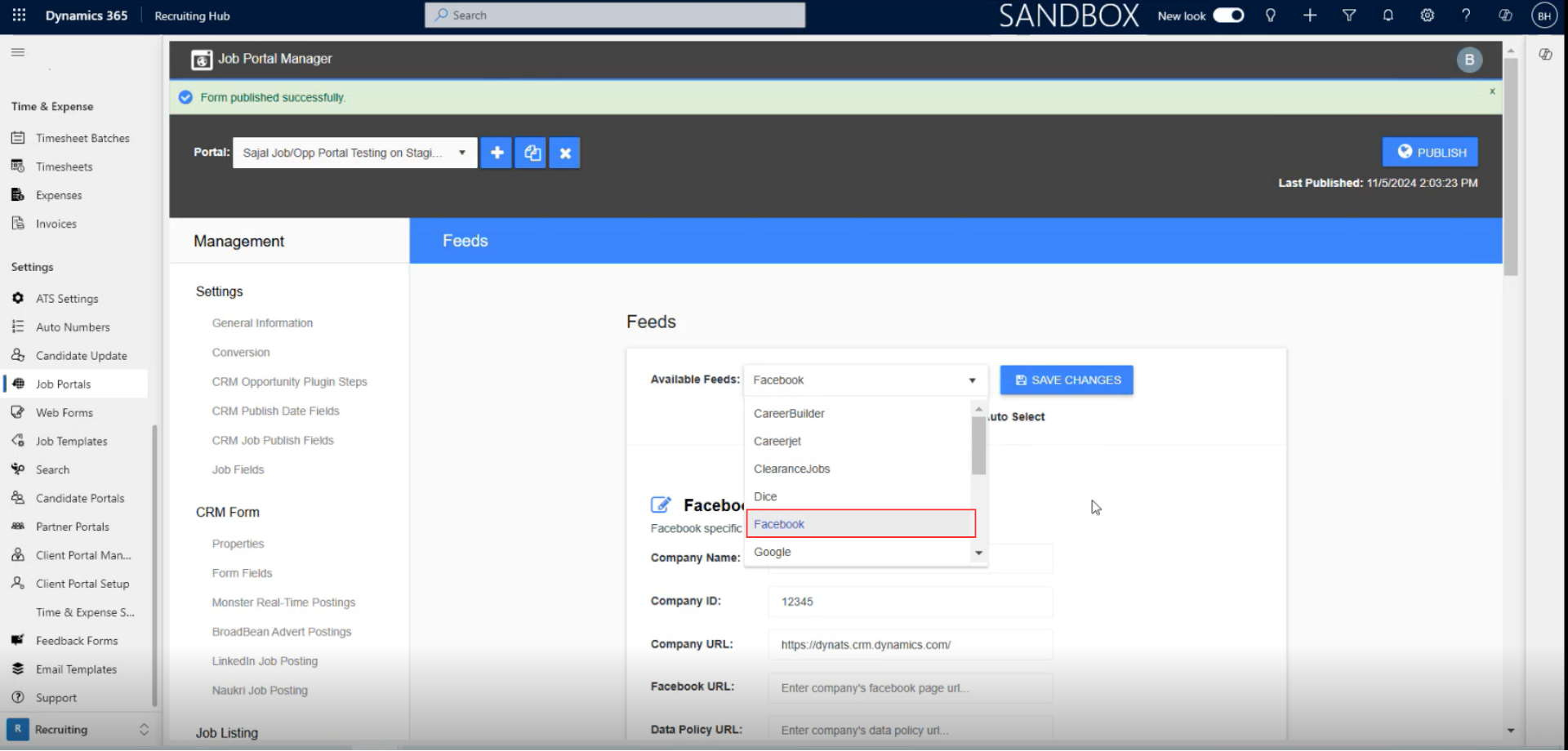Open the help question mark icon

coord(1466,16)
